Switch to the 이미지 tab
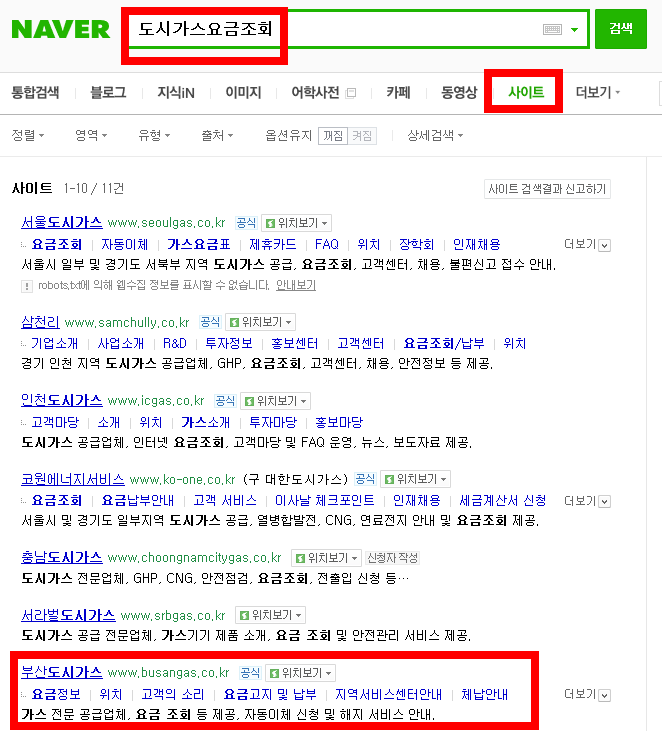Viewport: 662px width, 731px height. click(x=243, y=92)
